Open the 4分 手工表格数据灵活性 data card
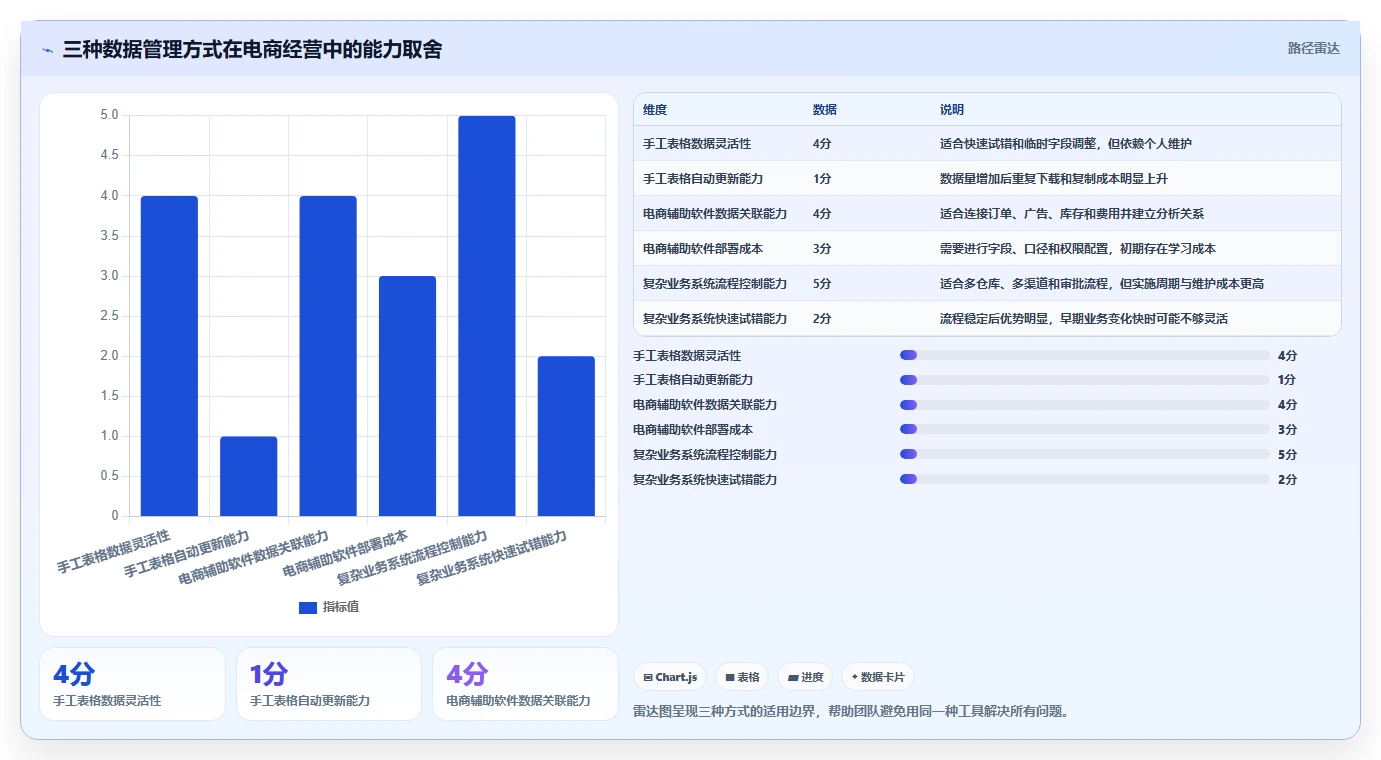This screenshot has height=760, width=1381. click(132, 684)
